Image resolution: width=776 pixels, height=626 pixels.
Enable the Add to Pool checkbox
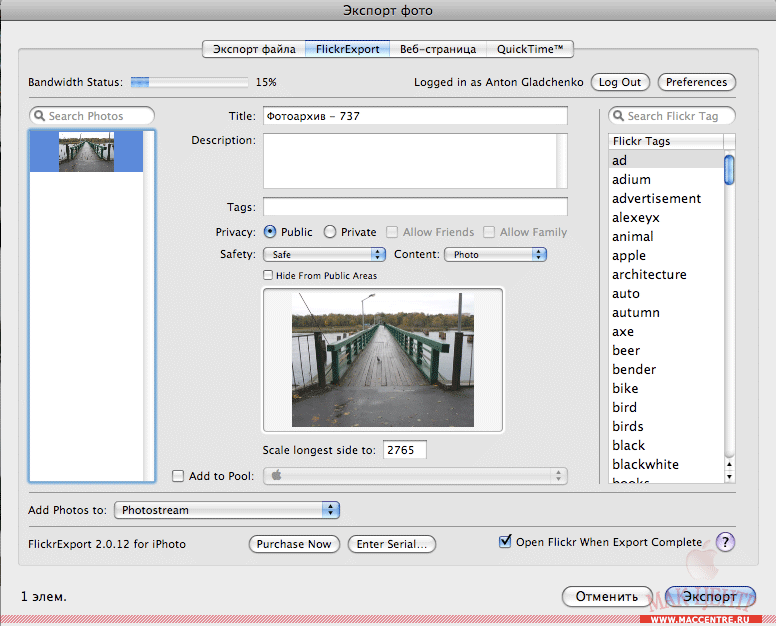click(x=178, y=476)
